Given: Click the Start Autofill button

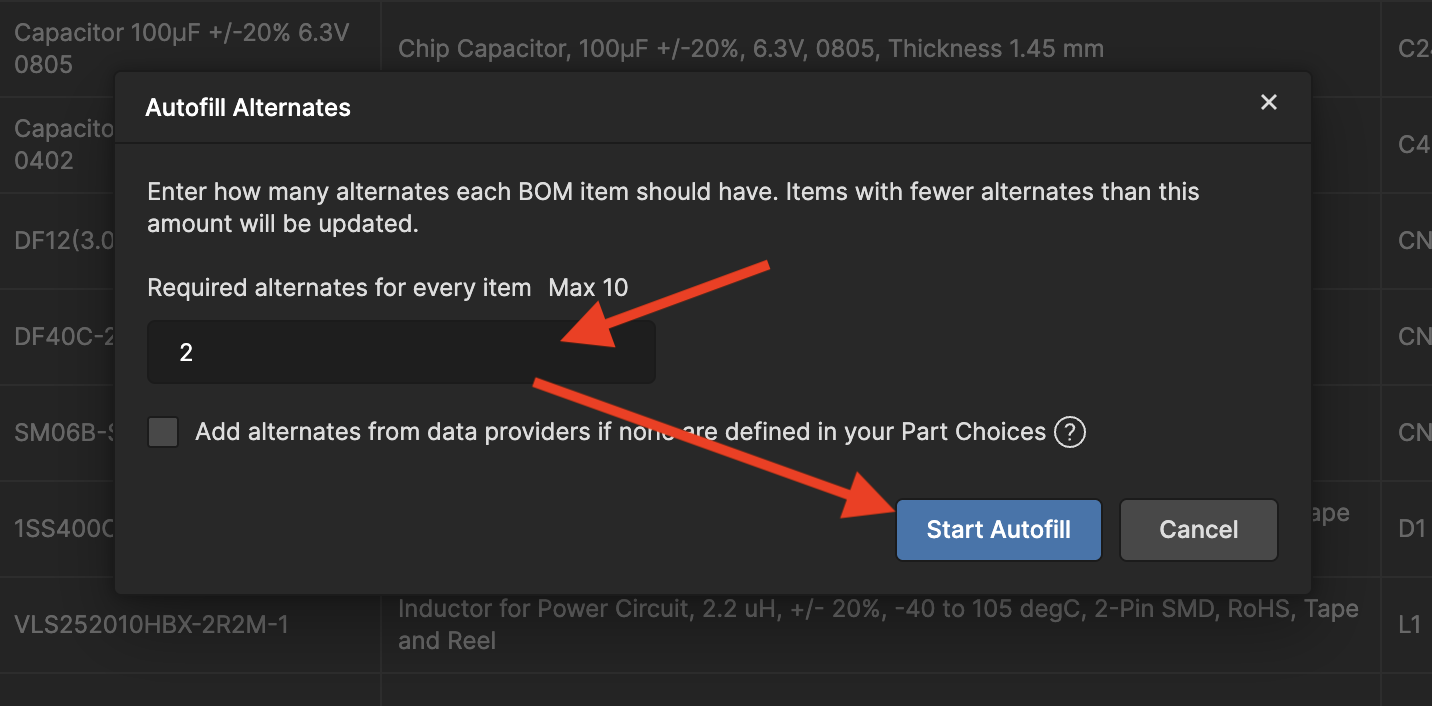Looking at the screenshot, I should [997, 529].
